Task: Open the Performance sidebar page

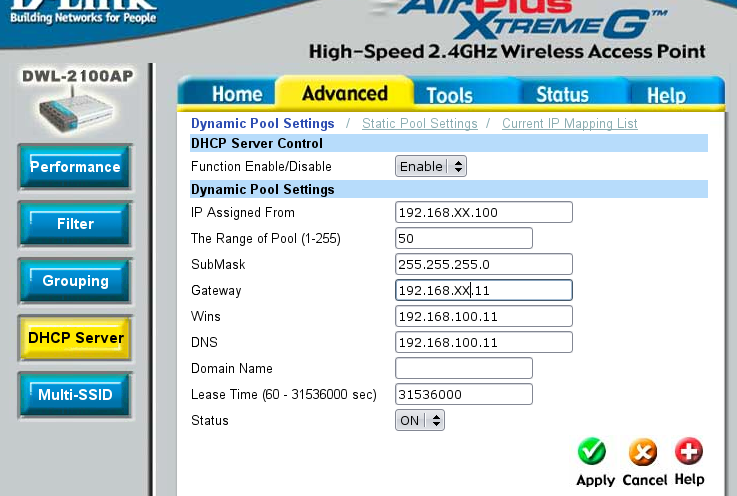Action: tap(75, 167)
